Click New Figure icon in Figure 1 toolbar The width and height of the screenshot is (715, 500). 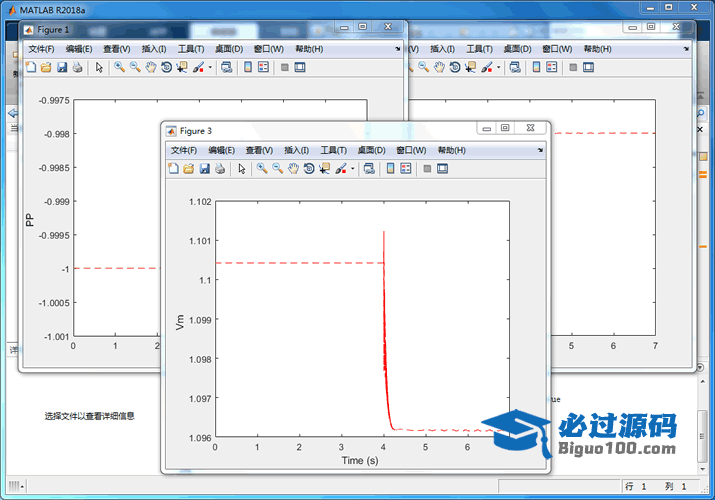coord(31,67)
